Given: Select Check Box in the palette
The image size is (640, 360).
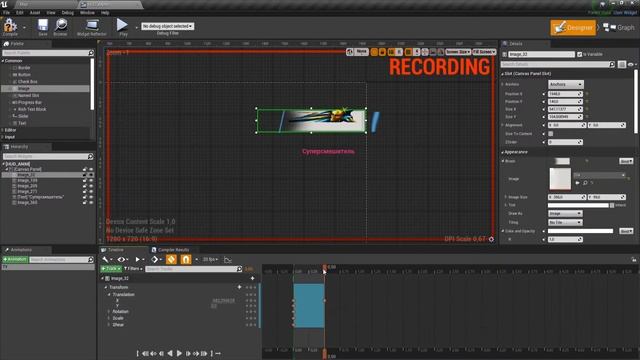Looking at the screenshot, I should click(27, 82).
